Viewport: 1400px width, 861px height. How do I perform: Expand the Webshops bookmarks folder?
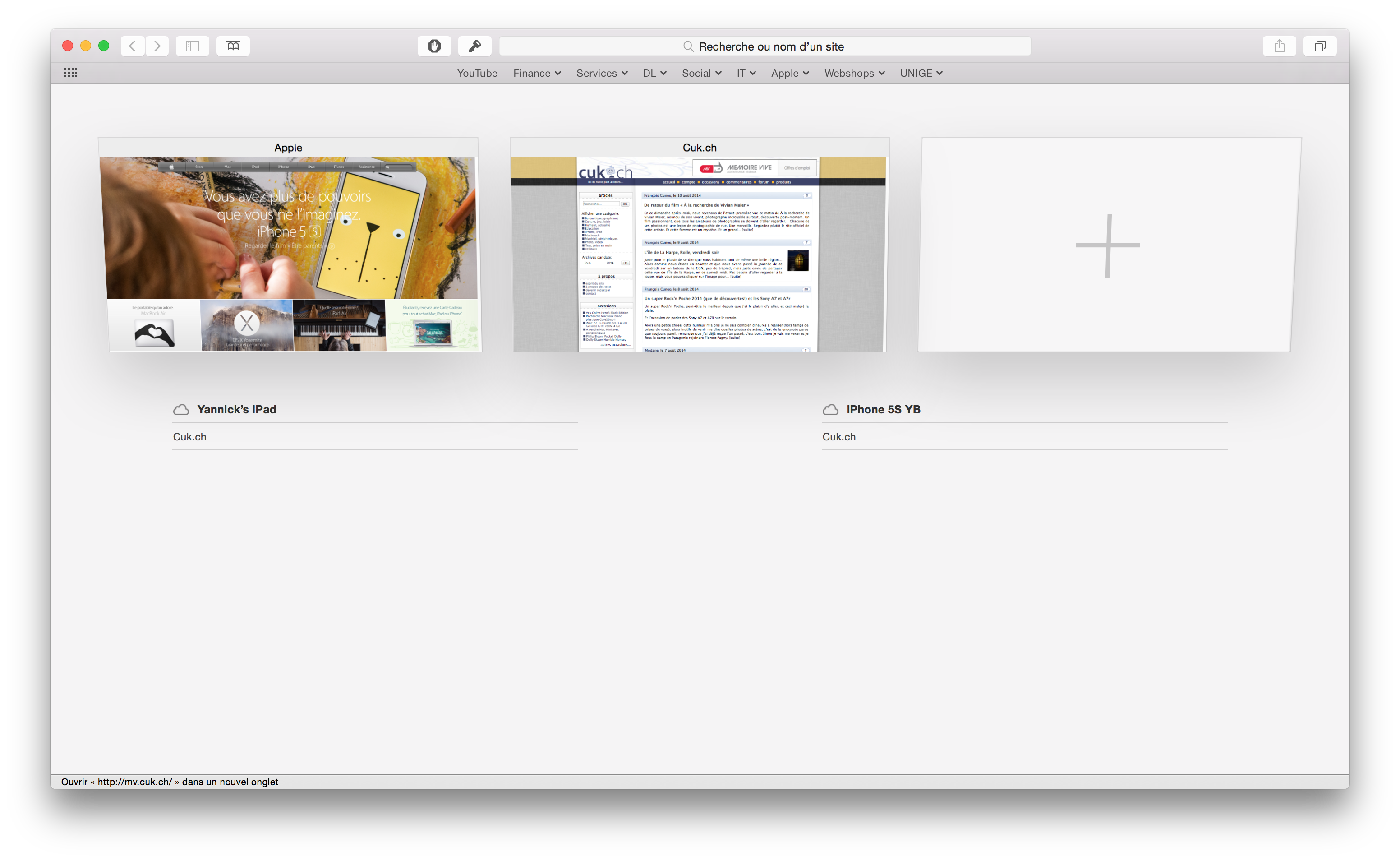[854, 74]
